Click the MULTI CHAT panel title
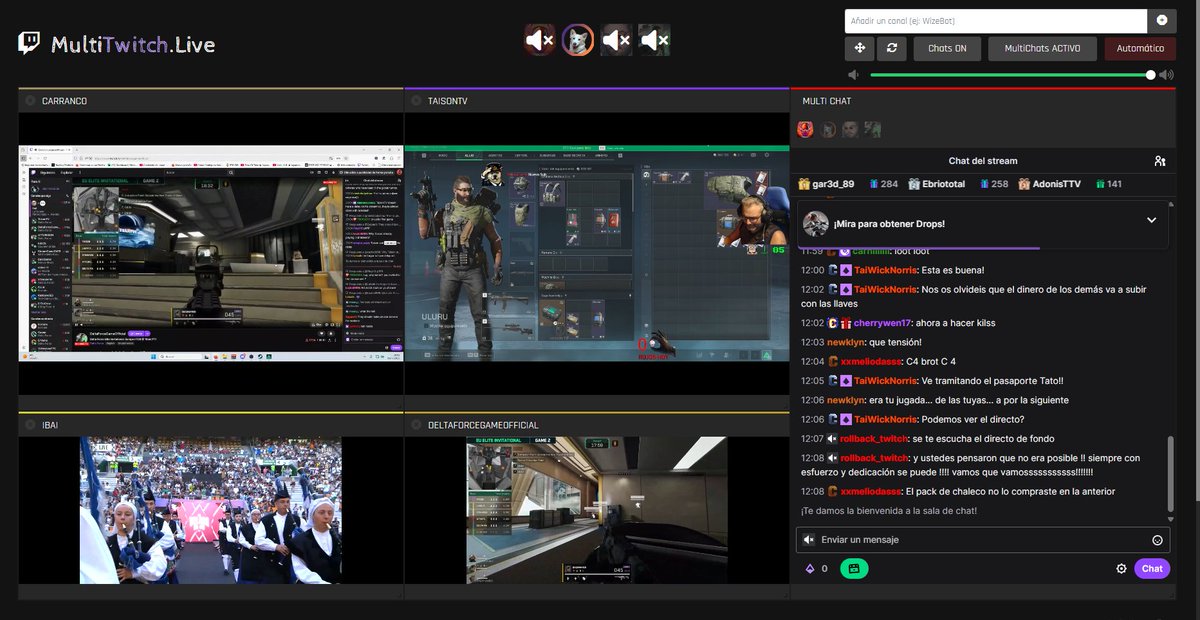This screenshot has height=620, width=1200. [x=827, y=101]
